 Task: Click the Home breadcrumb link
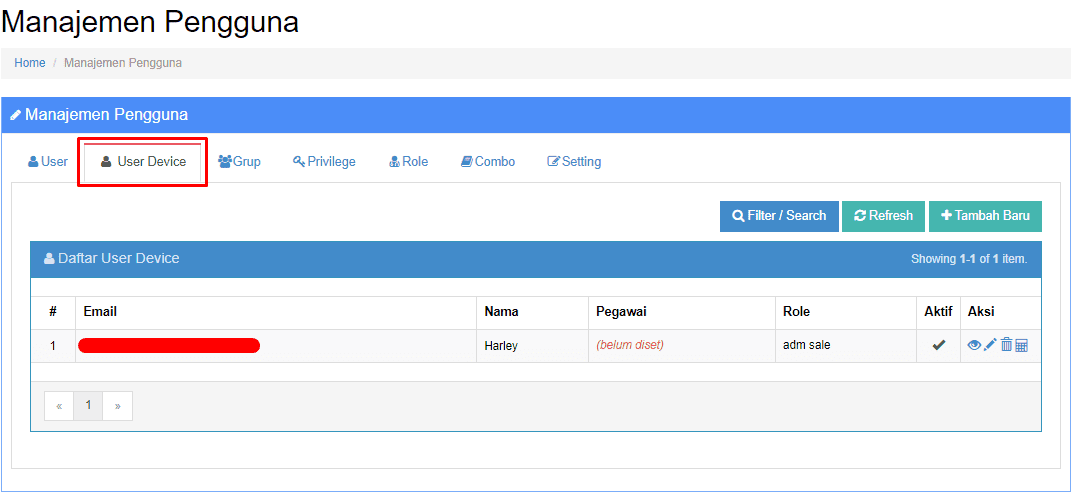point(29,63)
